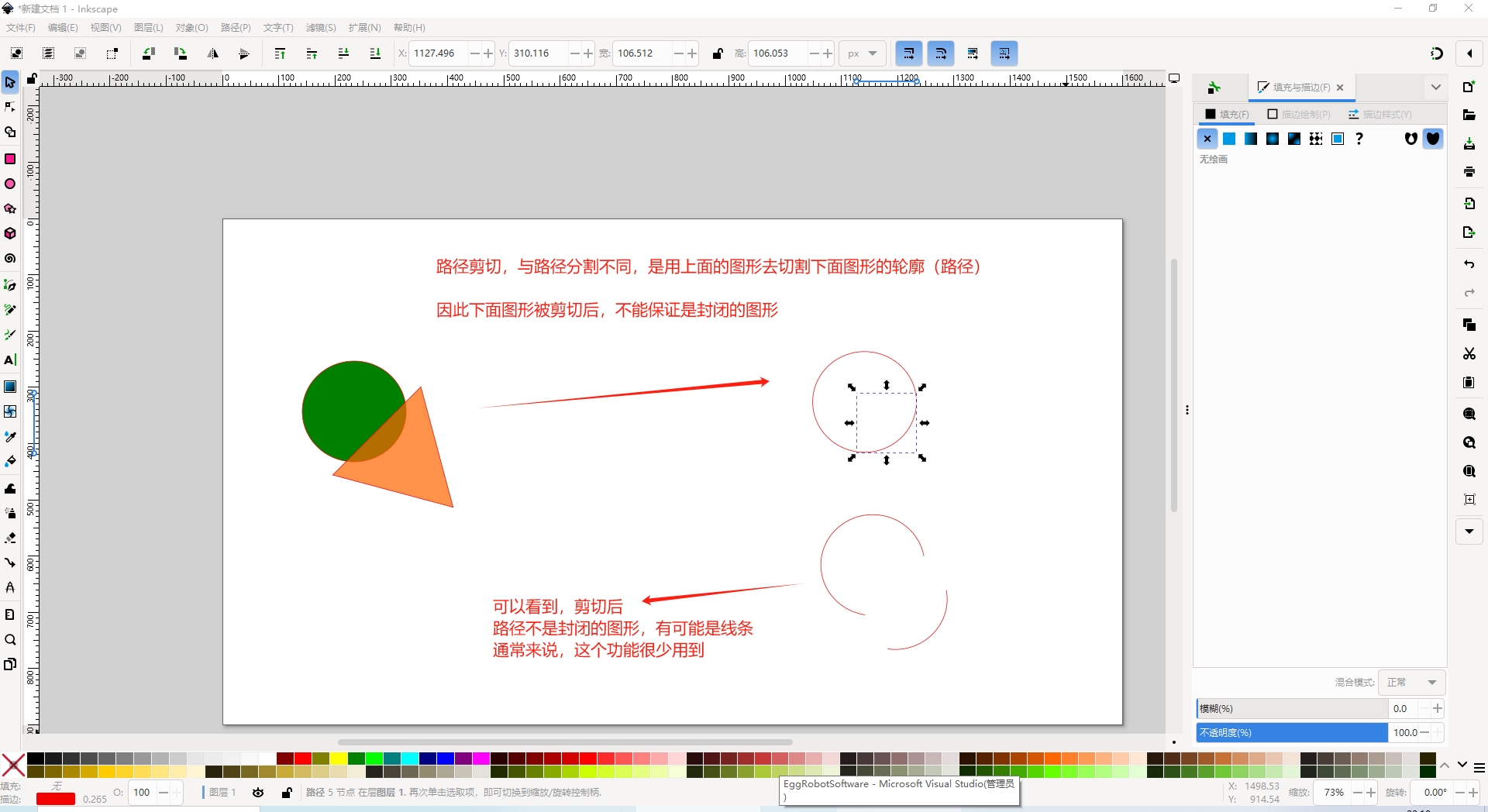This screenshot has height=812, width=1488.
Task: Choose the Zoom magnifier tool
Action: [10, 640]
